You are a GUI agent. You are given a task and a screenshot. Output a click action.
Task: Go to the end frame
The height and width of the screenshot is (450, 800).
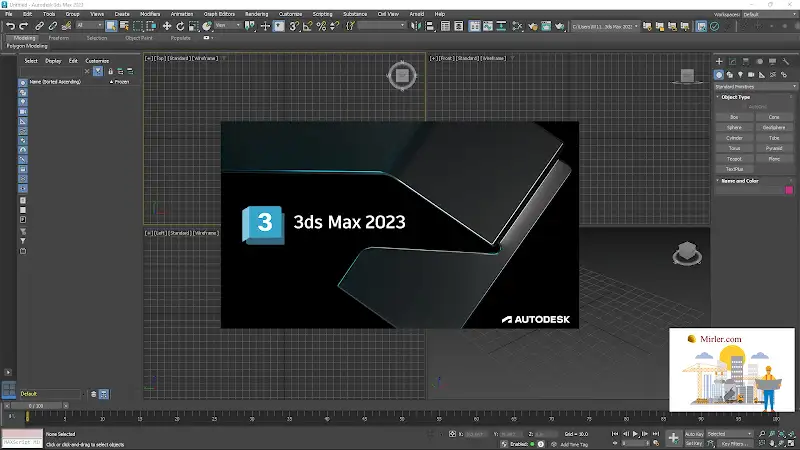656,434
